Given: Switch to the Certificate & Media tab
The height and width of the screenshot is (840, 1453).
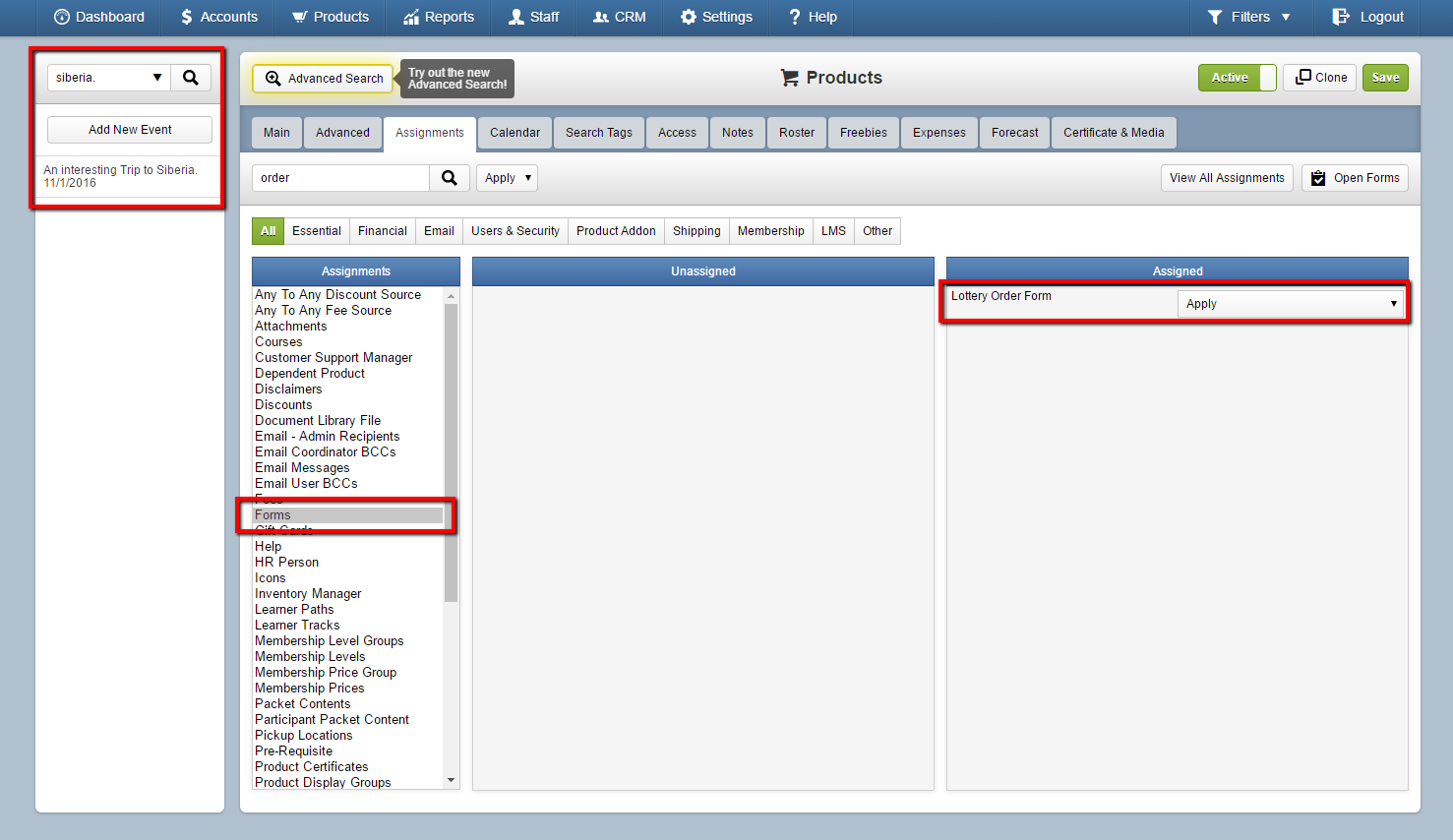Looking at the screenshot, I should pyautogui.click(x=1114, y=133).
